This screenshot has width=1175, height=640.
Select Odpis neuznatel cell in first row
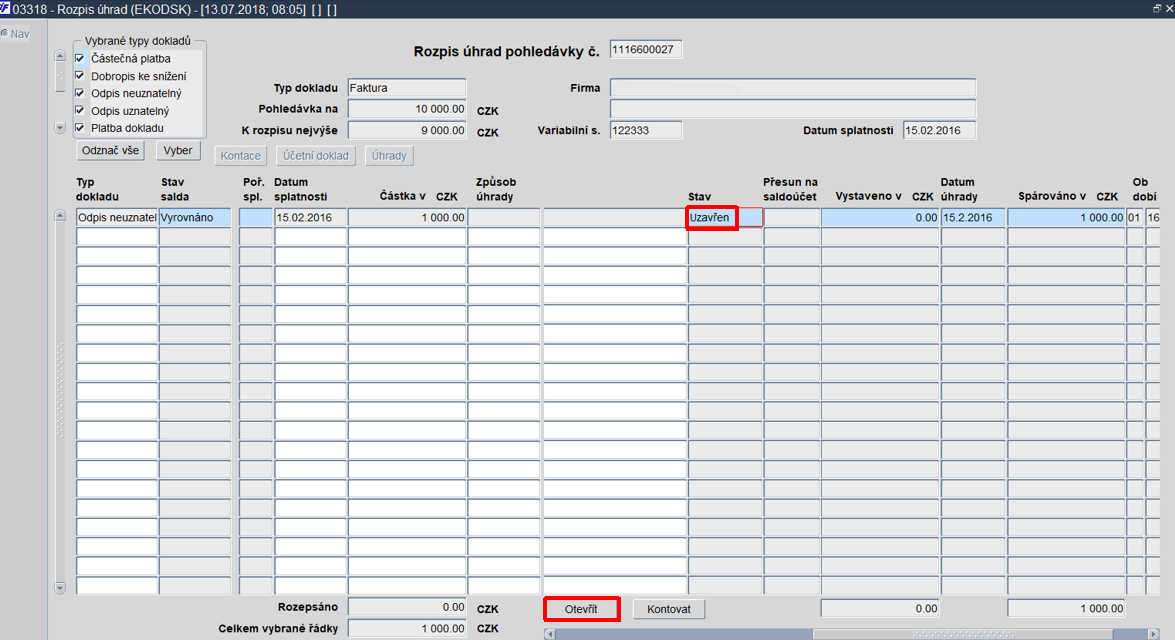pyautogui.click(x=117, y=217)
